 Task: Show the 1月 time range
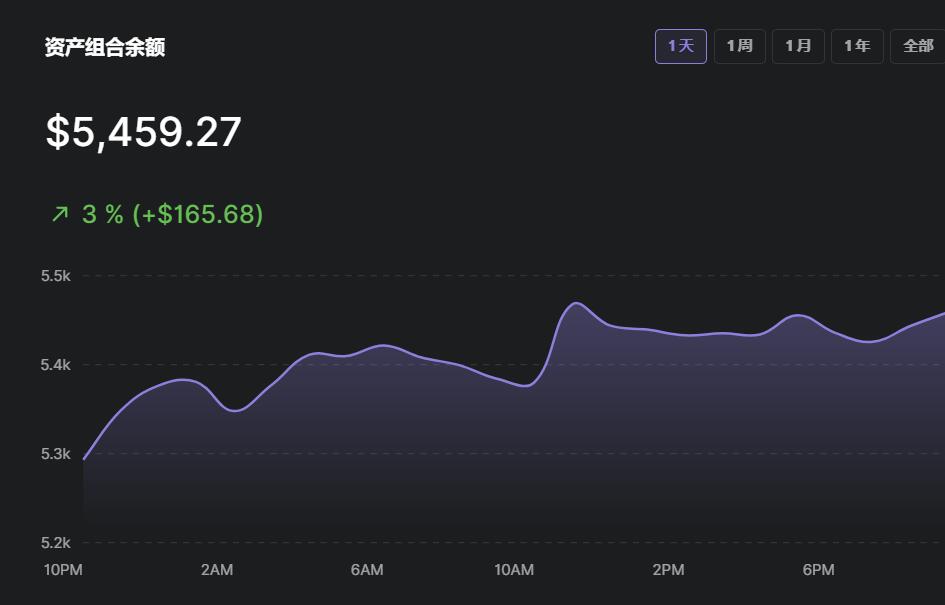pyautogui.click(x=798, y=46)
